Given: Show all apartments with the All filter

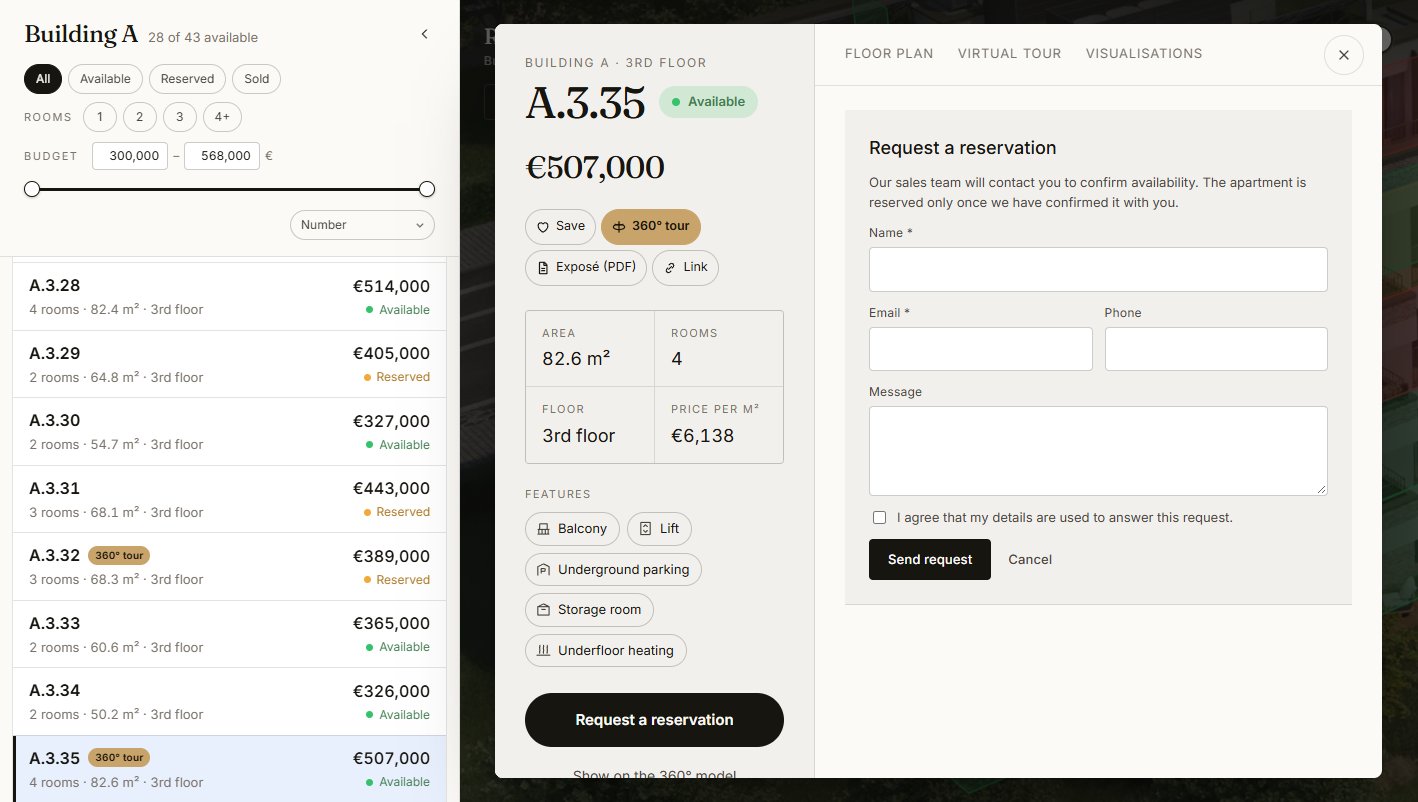Looking at the screenshot, I should pyautogui.click(x=43, y=79).
